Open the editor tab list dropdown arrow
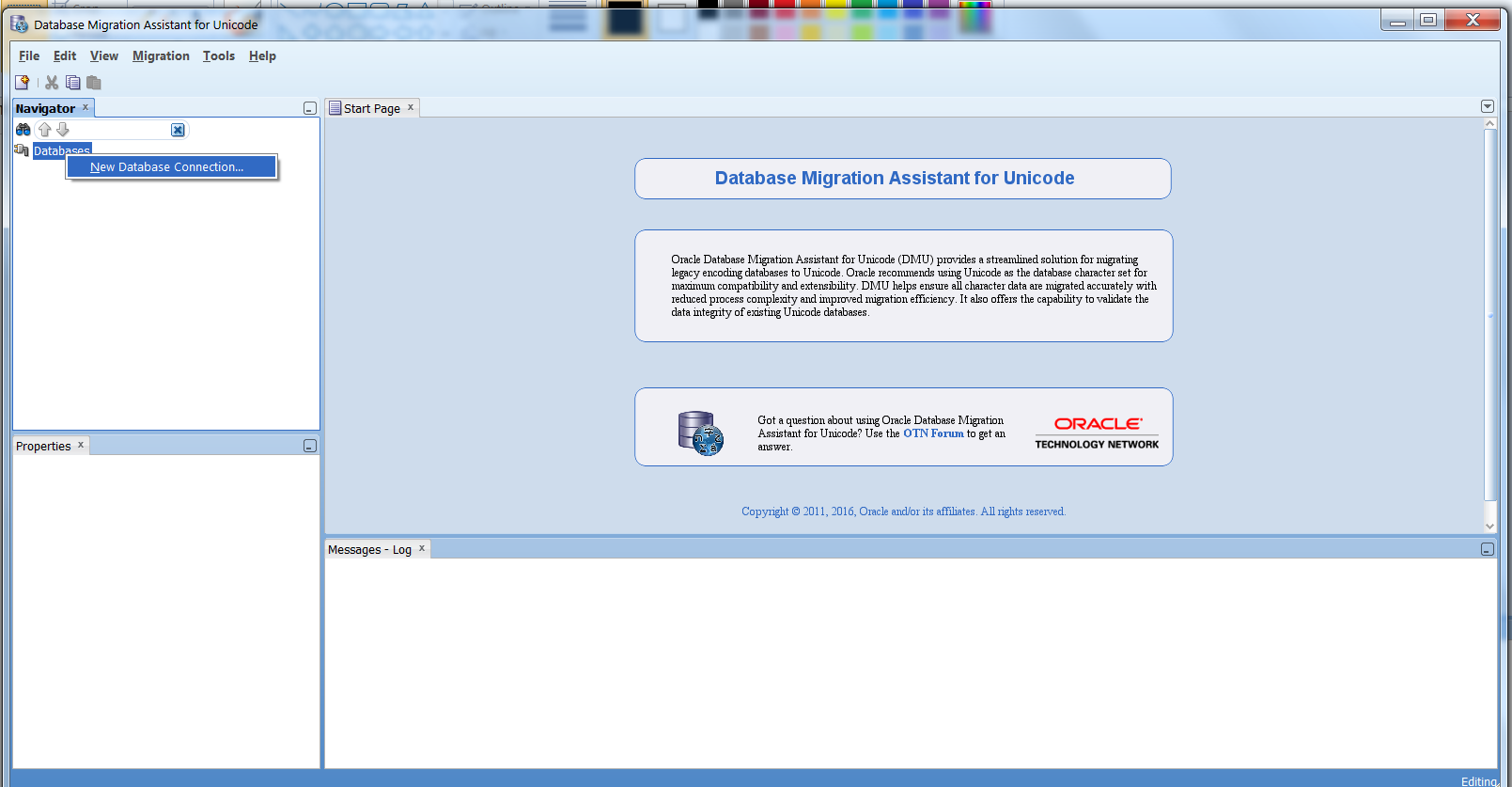Image resolution: width=1512 pixels, height=787 pixels. pos(1488,106)
